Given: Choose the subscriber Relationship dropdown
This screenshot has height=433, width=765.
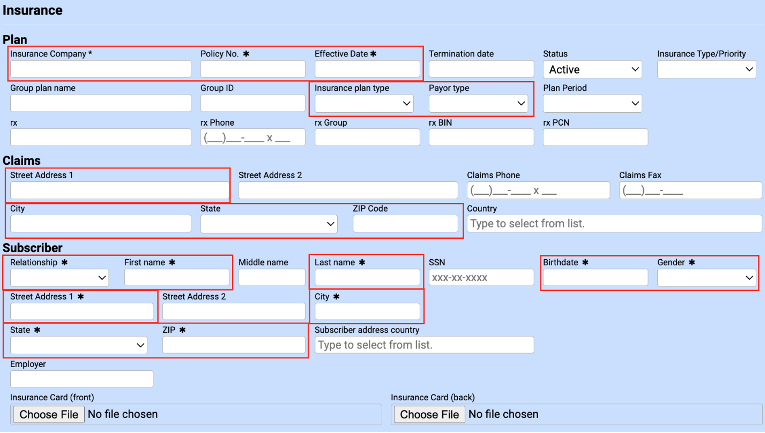Looking at the screenshot, I should [x=60, y=277].
